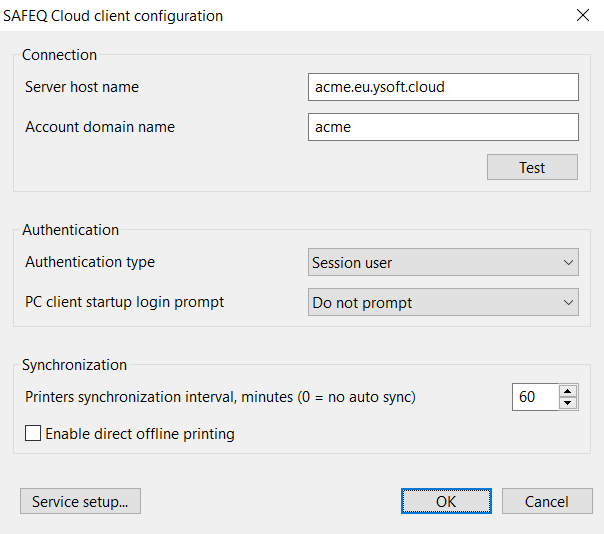Click the "Server host name" label
Screen dimensions: 604x534
(x=82, y=87)
